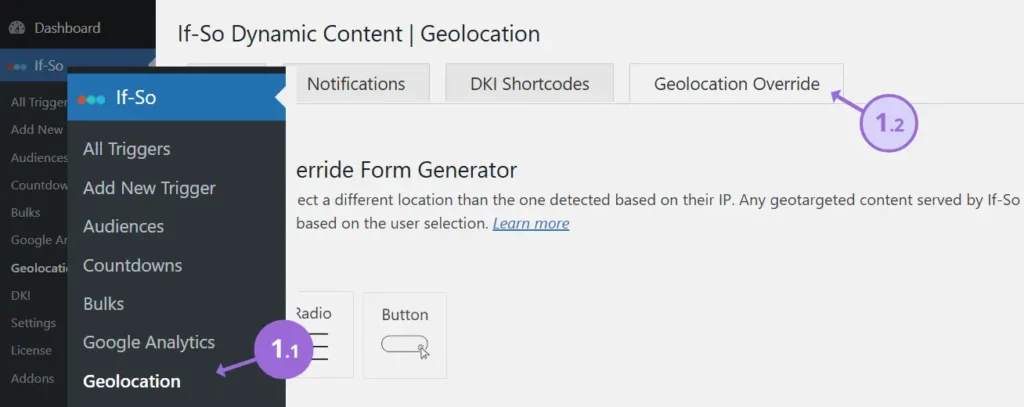Open Google Analytics in flyout menu

click(x=148, y=342)
